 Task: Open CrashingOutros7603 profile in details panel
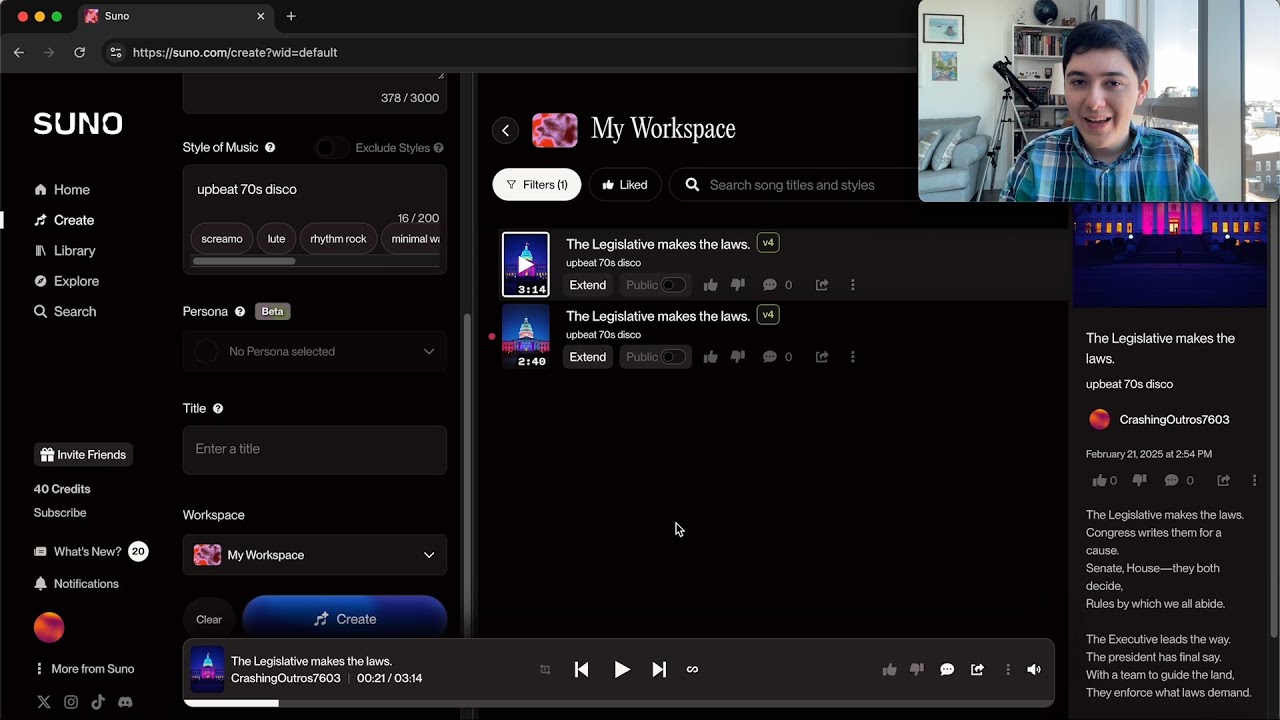(x=1159, y=420)
